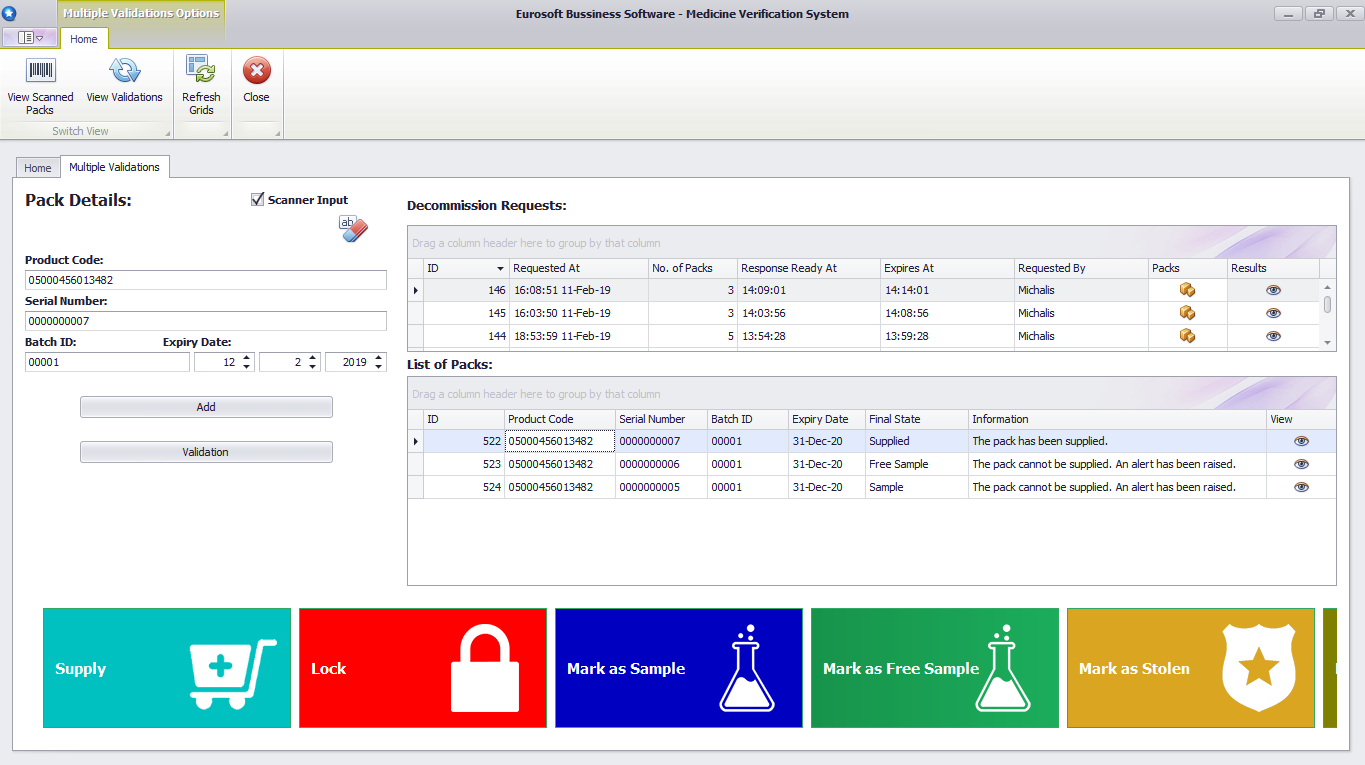The height and width of the screenshot is (765, 1365).
Task: Click the Add button
Action: (206, 407)
